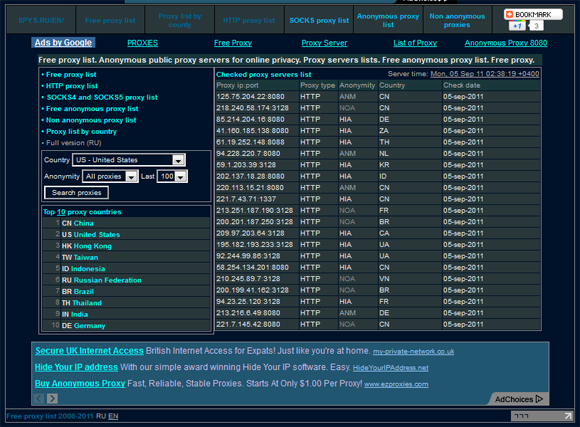Open HTTP proxy list nav tab
This screenshot has height=427, width=580.
(249, 20)
